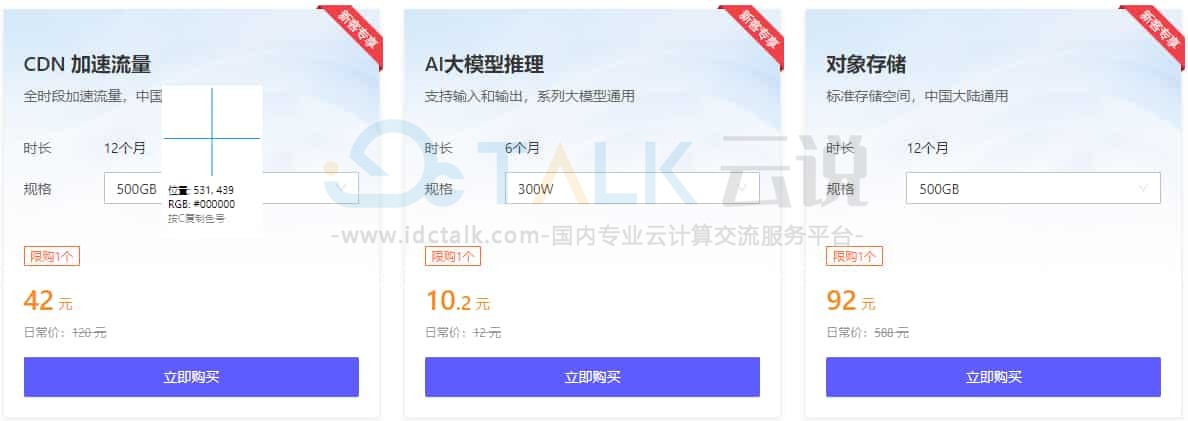Click the 新客专享 ribbon on CDN card
The width and height of the screenshot is (1188, 421).
[x=354, y=32]
